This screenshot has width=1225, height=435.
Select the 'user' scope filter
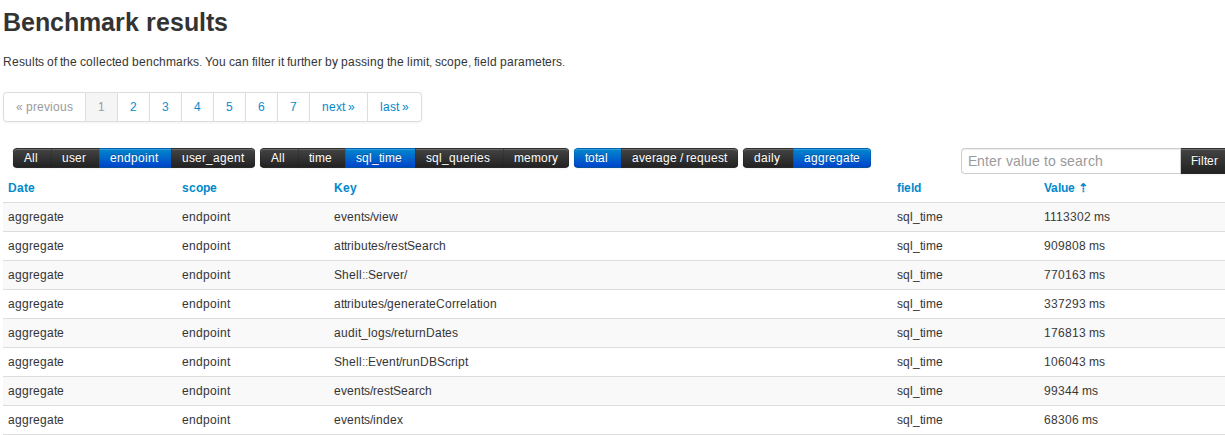[x=74, y=158]
